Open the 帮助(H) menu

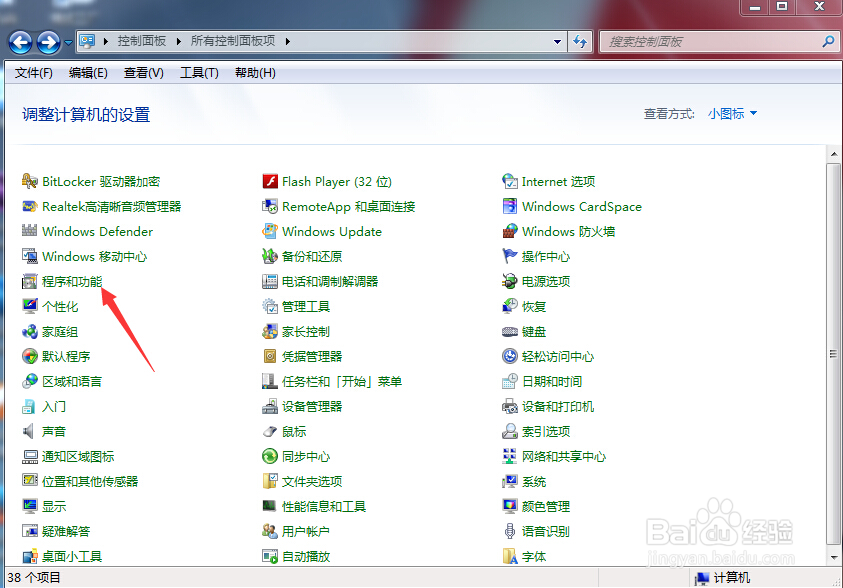tap(255, 73)
